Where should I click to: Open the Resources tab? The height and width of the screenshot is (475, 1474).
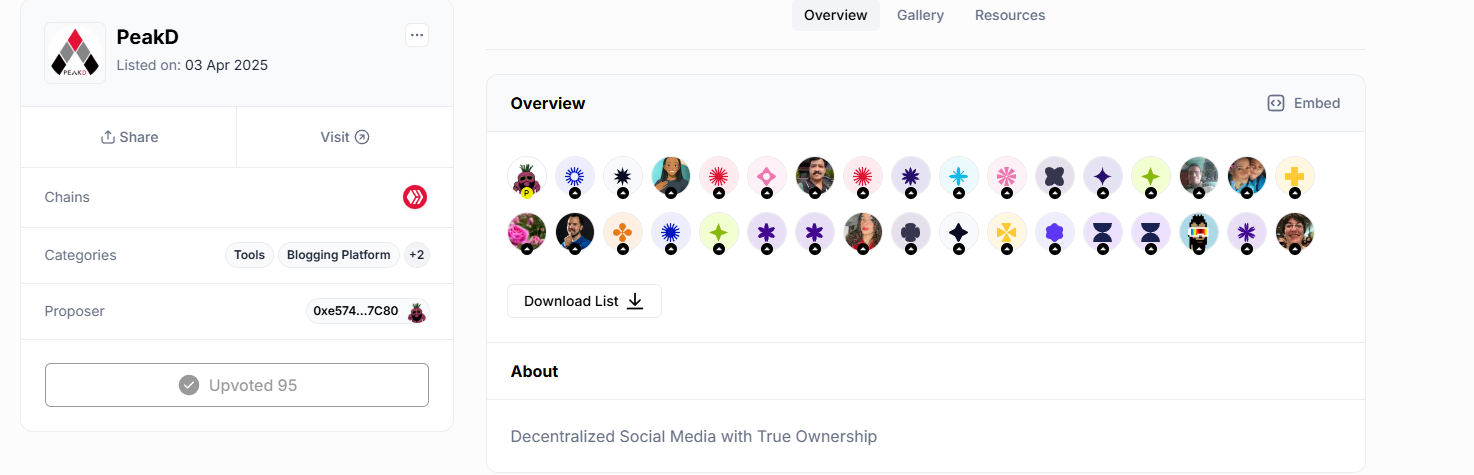coord(1010,15)
